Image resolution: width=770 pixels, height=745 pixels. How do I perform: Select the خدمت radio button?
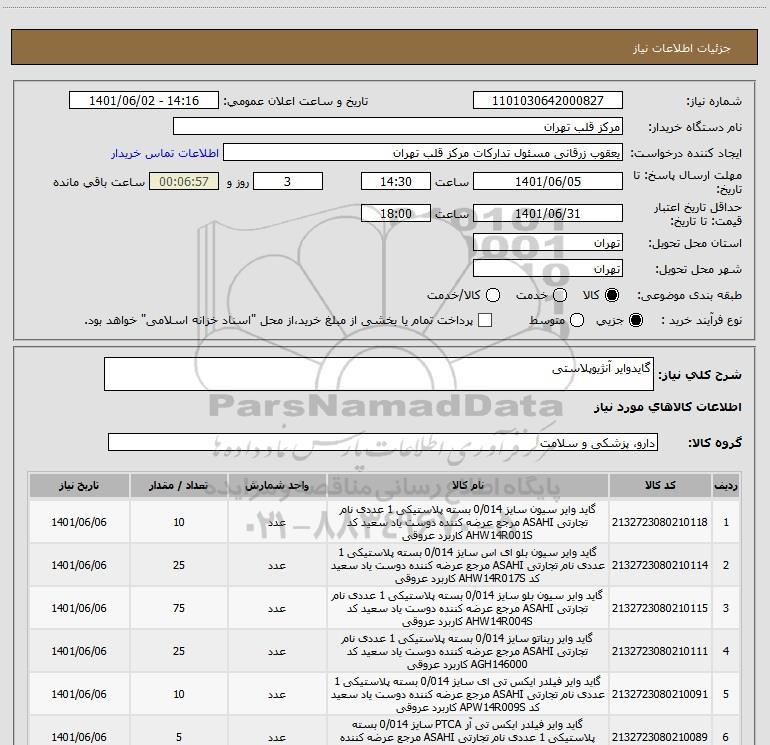coord(560,295)
